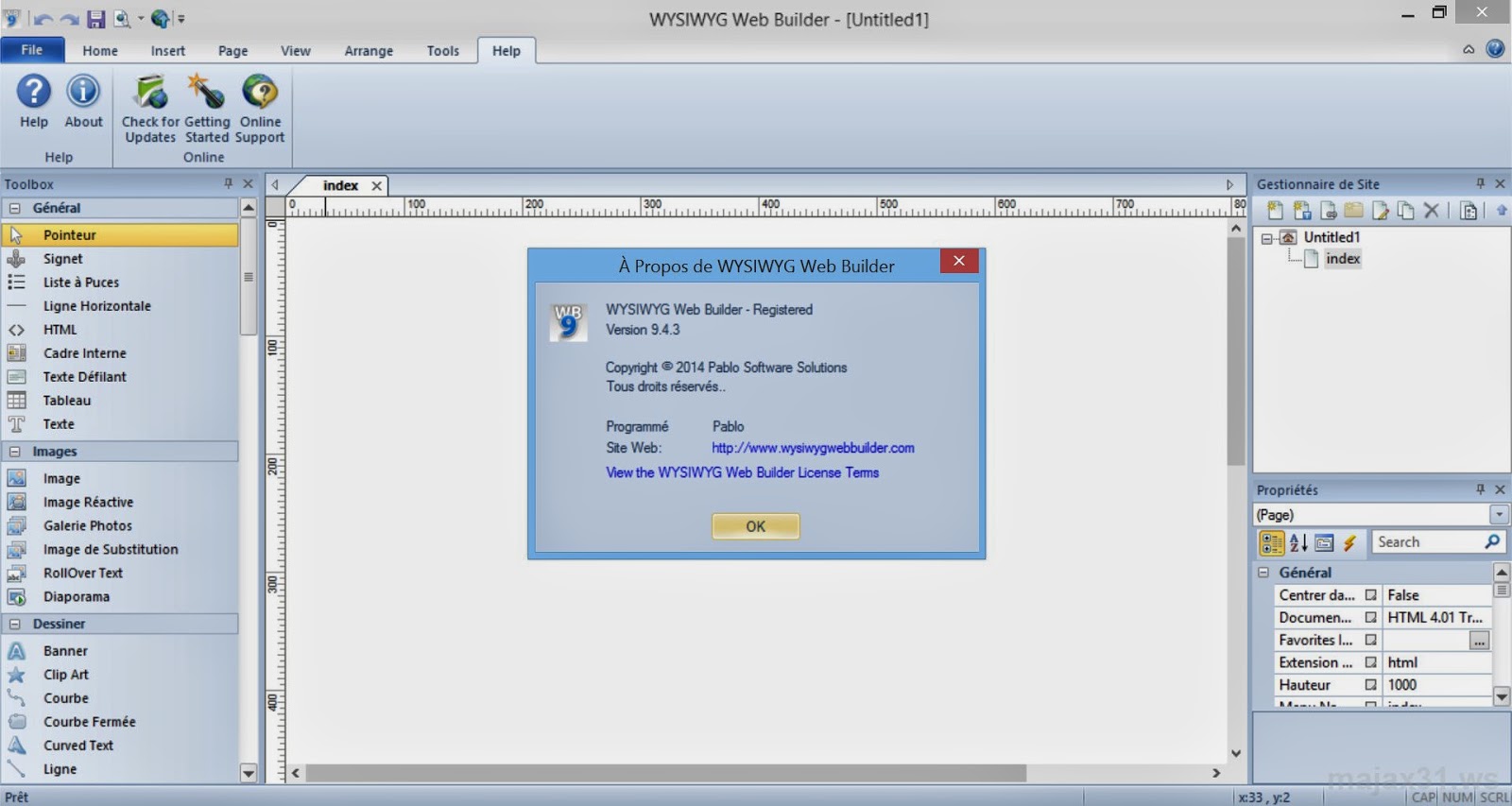Click the blue up arrow in site manager
Viewport: 1512px width, 806px height.
pyautogui.click(x=1502, y=211)
